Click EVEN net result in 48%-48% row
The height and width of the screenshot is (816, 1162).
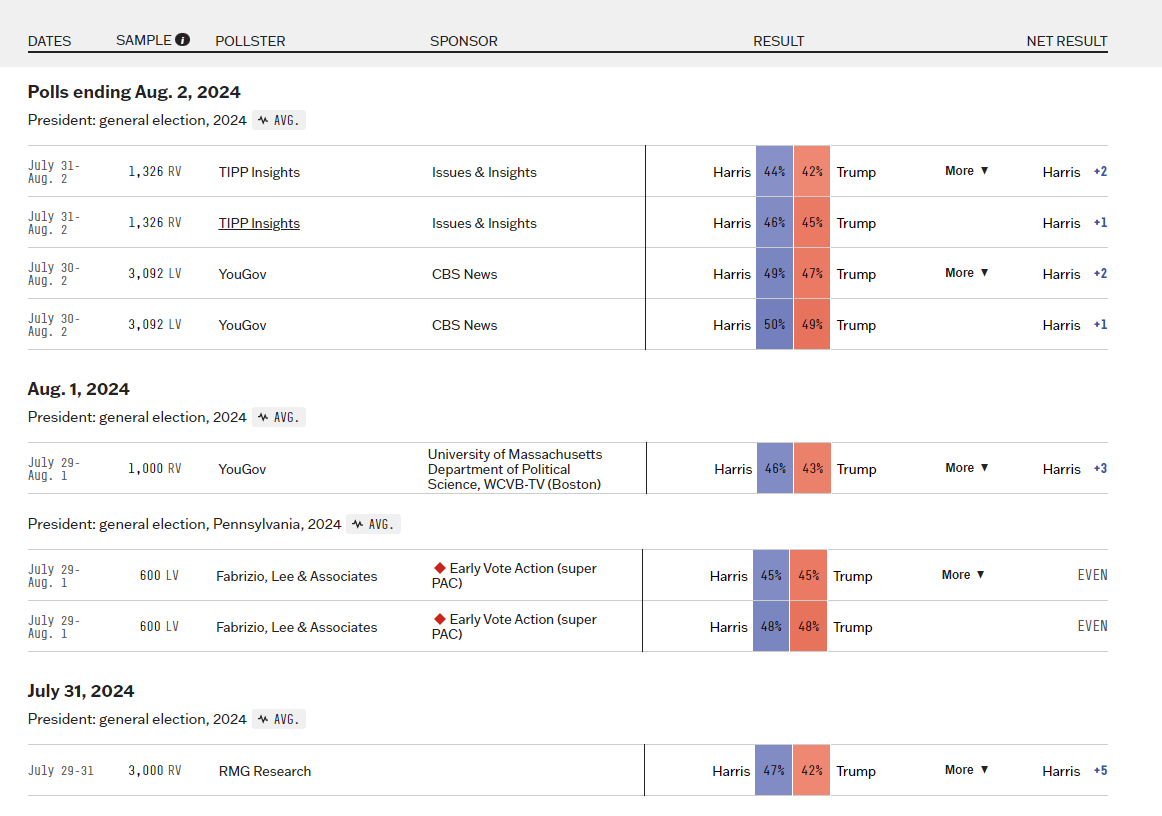(x=1092, y=626)
